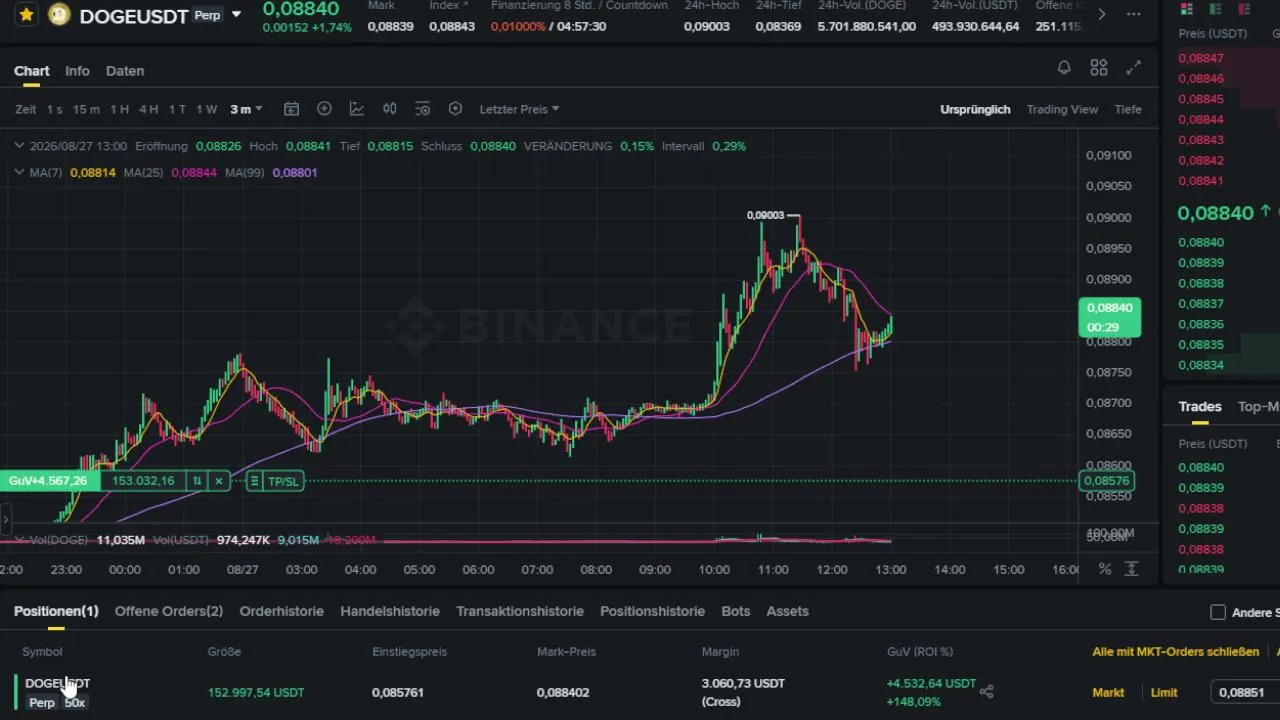Open the Orderhistorie tab

coord(282,611)
